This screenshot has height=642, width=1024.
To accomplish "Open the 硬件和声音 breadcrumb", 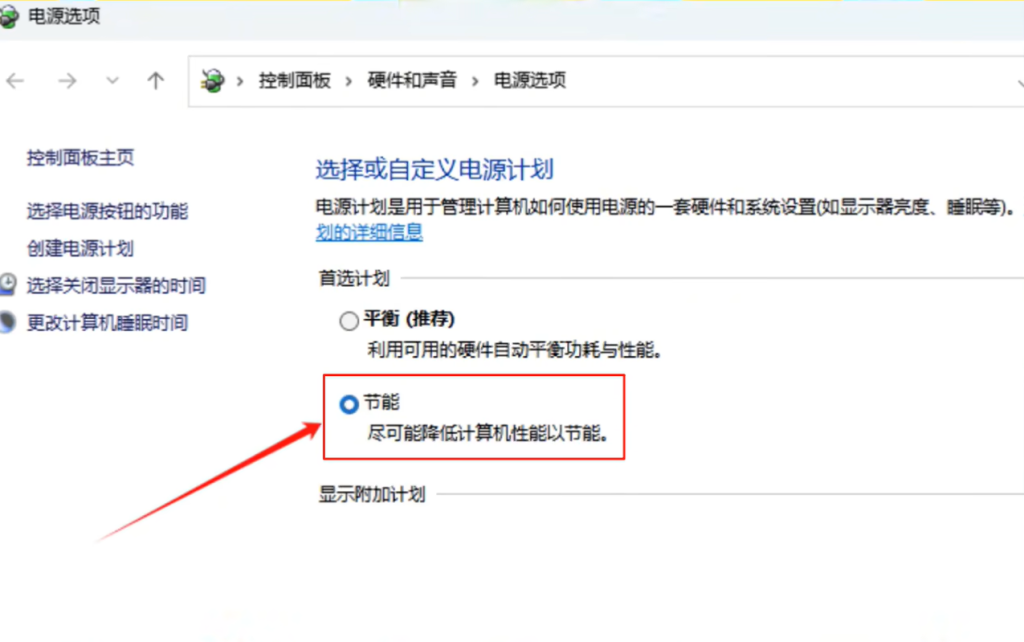I will point(411,80).
